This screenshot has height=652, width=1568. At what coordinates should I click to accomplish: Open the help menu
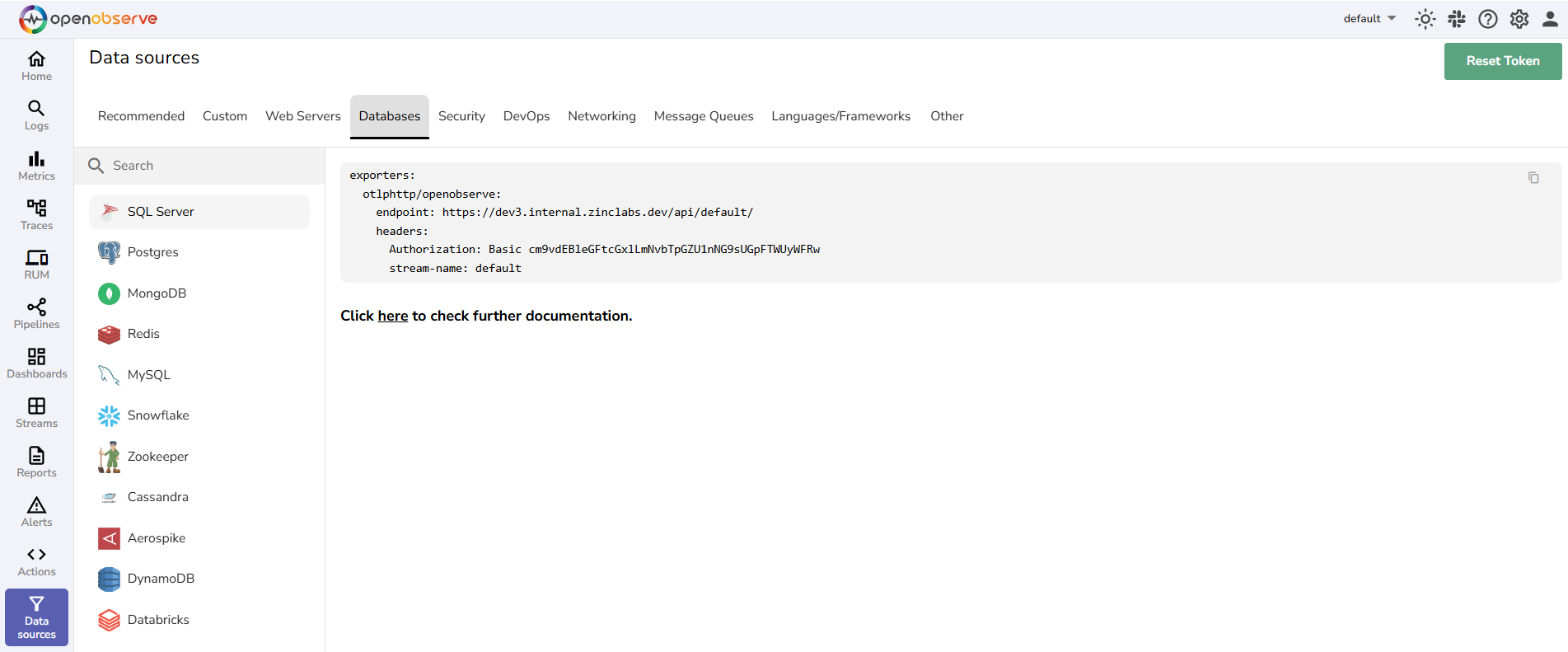point(1487,19)
